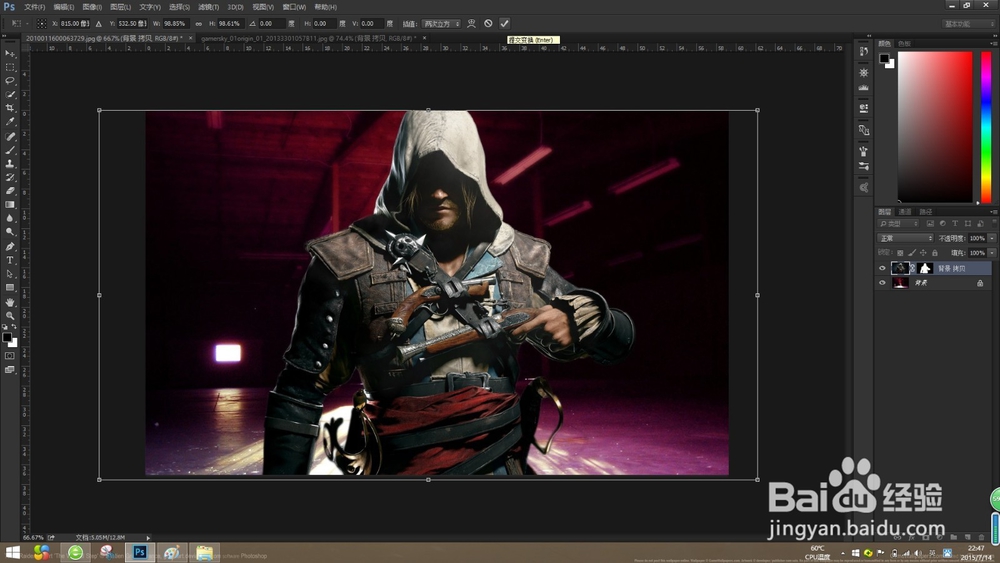Filter layers by adjustment layer icon
1000x563 pixels.
[943, 224]
